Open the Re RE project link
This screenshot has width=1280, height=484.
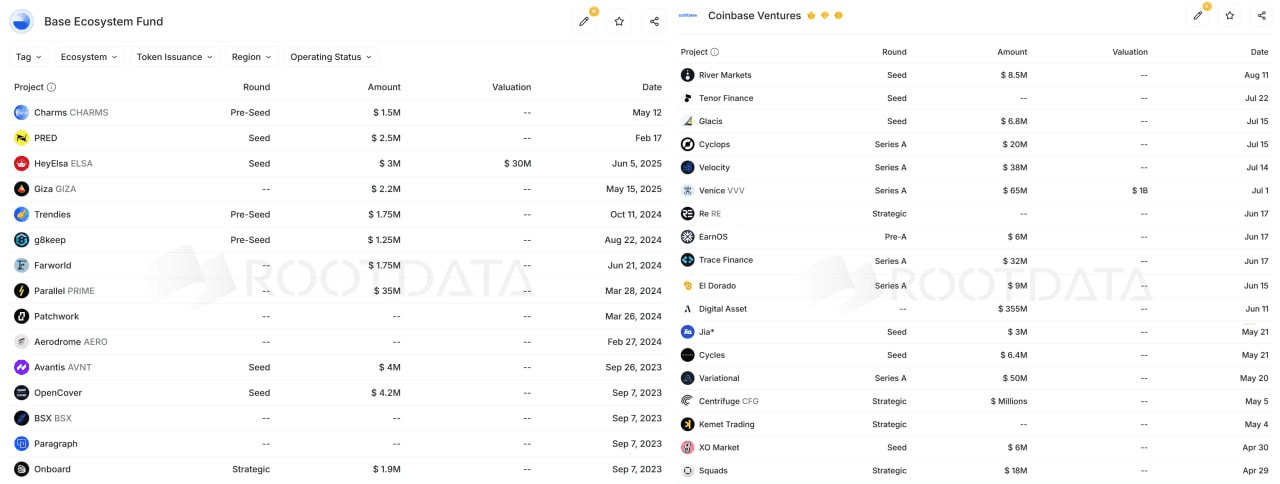[x=710, y=213]
